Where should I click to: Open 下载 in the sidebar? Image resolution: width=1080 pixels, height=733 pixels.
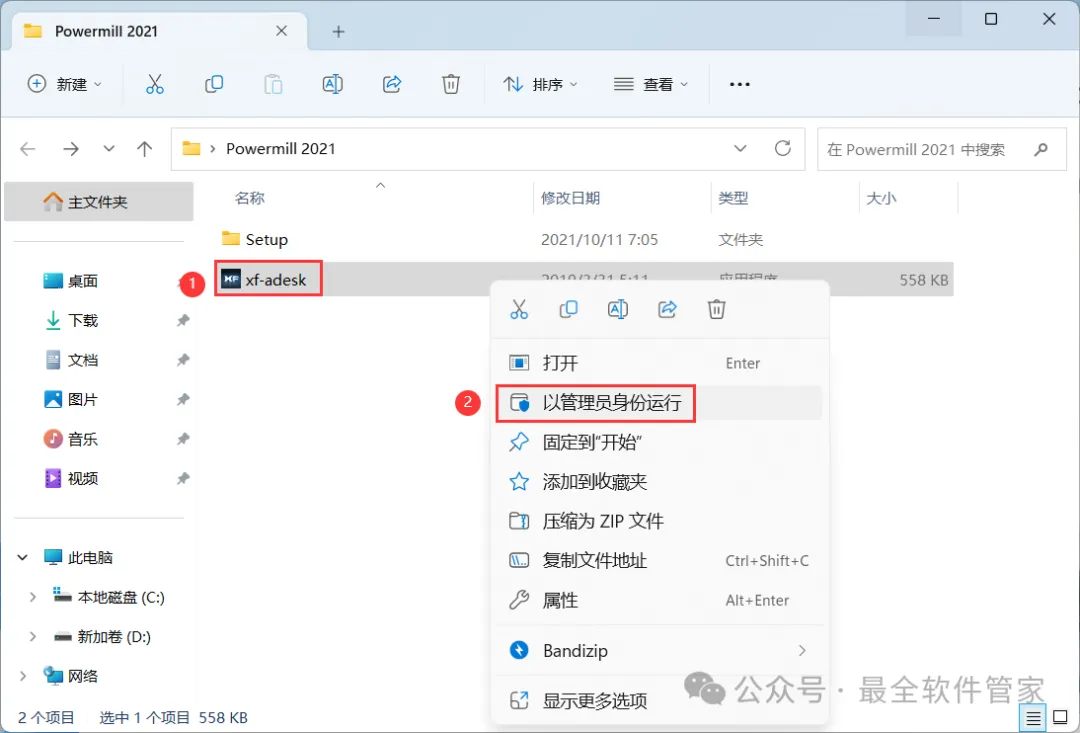[x=83, y=320]
